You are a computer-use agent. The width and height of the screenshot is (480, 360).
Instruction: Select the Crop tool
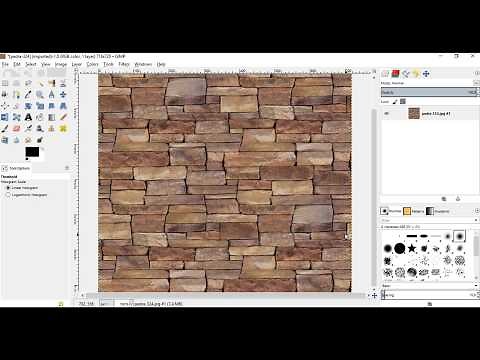pos(16,106)
